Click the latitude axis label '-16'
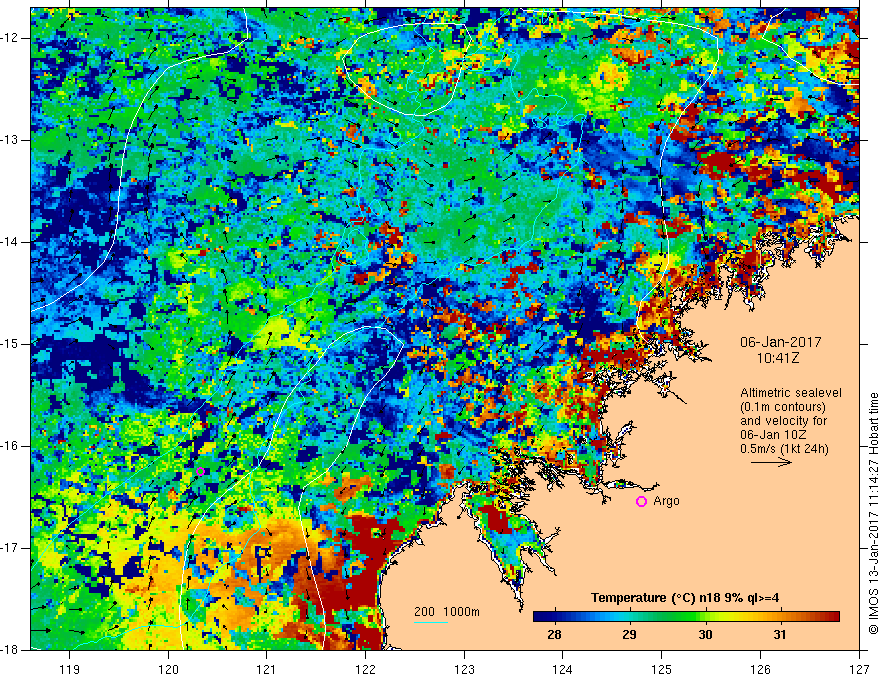 click(11, 446)
